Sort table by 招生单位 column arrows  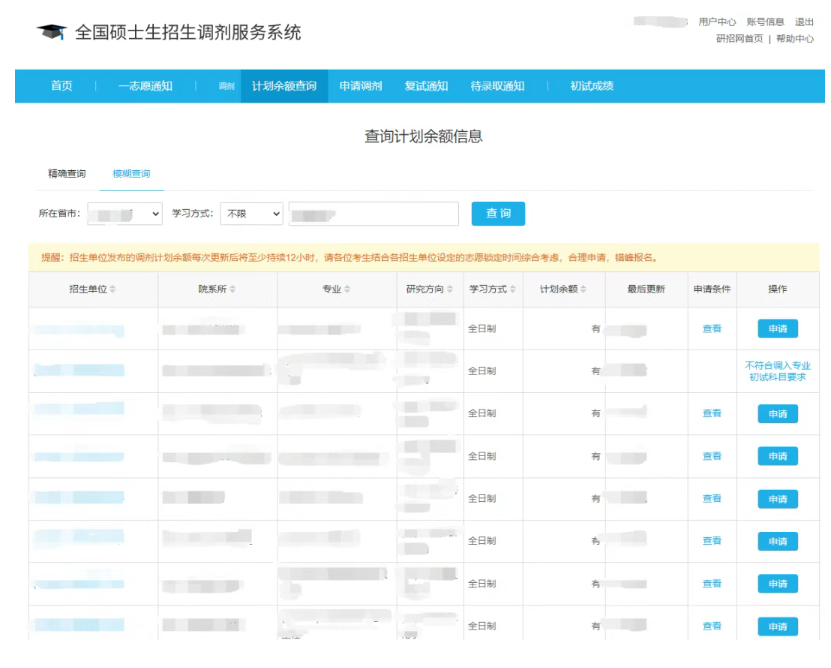coord(113,290)
